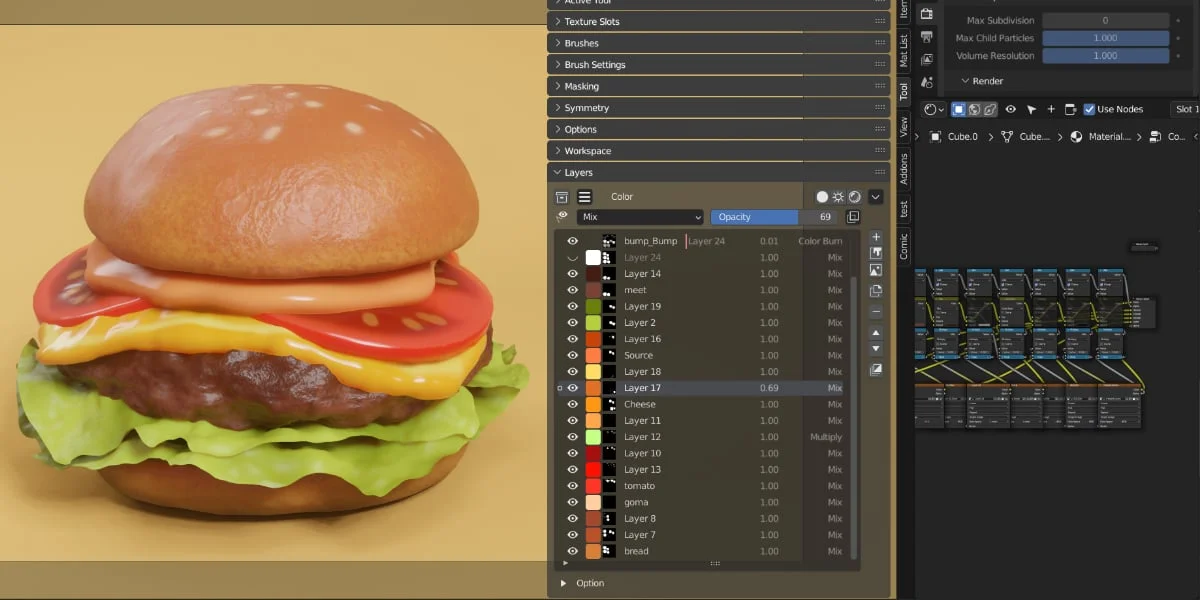Open the Mix blend mode dropdown
1200x600 pixels.
pos(640,217)
